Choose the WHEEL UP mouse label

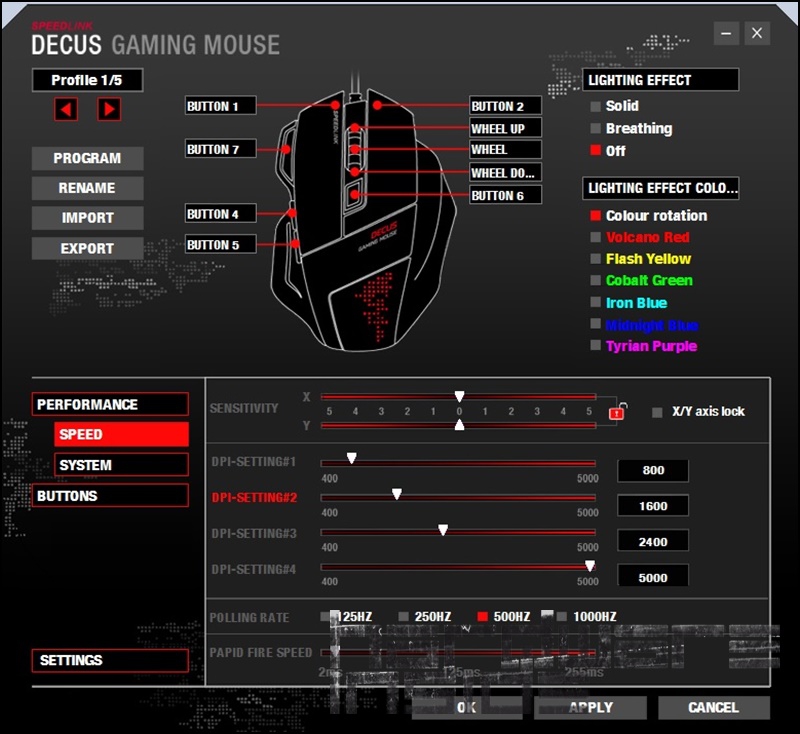[x=505, y=128]
